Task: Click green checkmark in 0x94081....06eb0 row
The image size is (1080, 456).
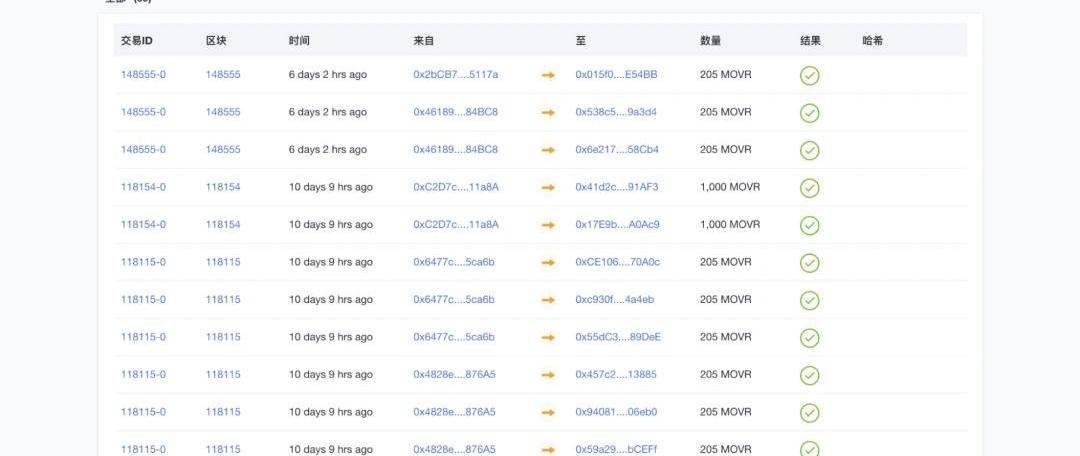Action: [809, 412]
